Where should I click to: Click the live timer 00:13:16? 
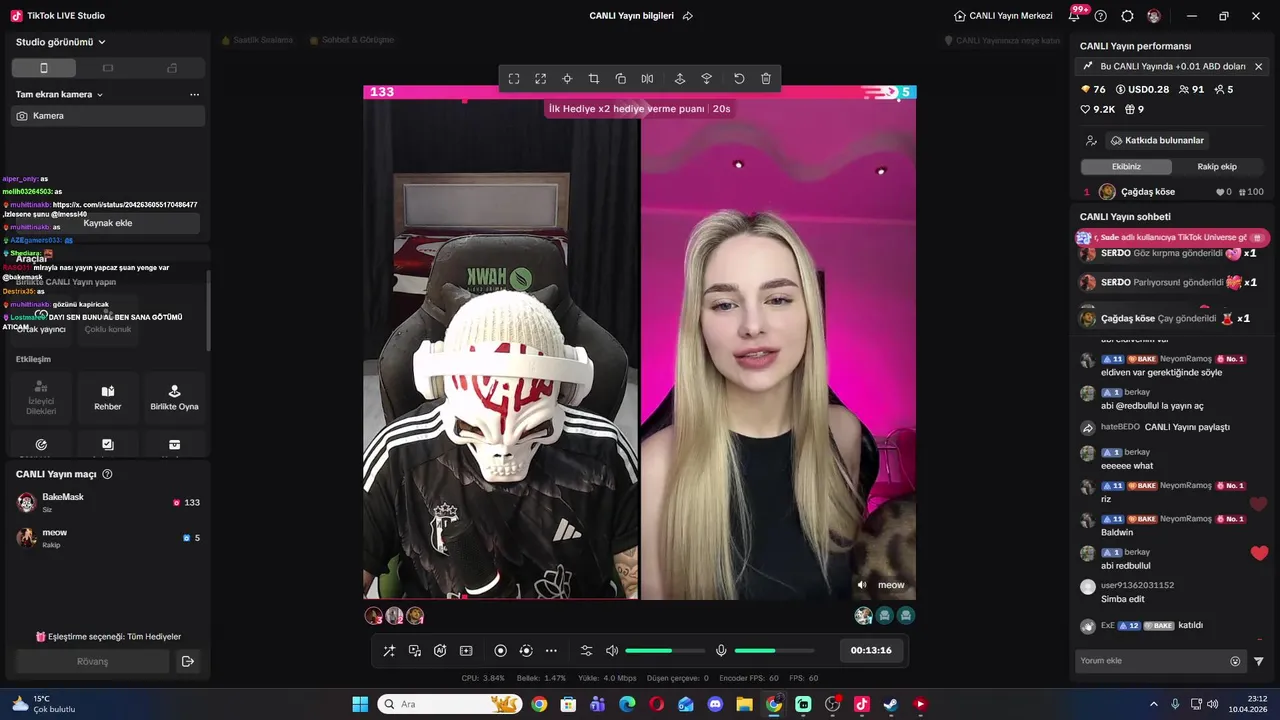pyautogui.click(x=871, y=650)
